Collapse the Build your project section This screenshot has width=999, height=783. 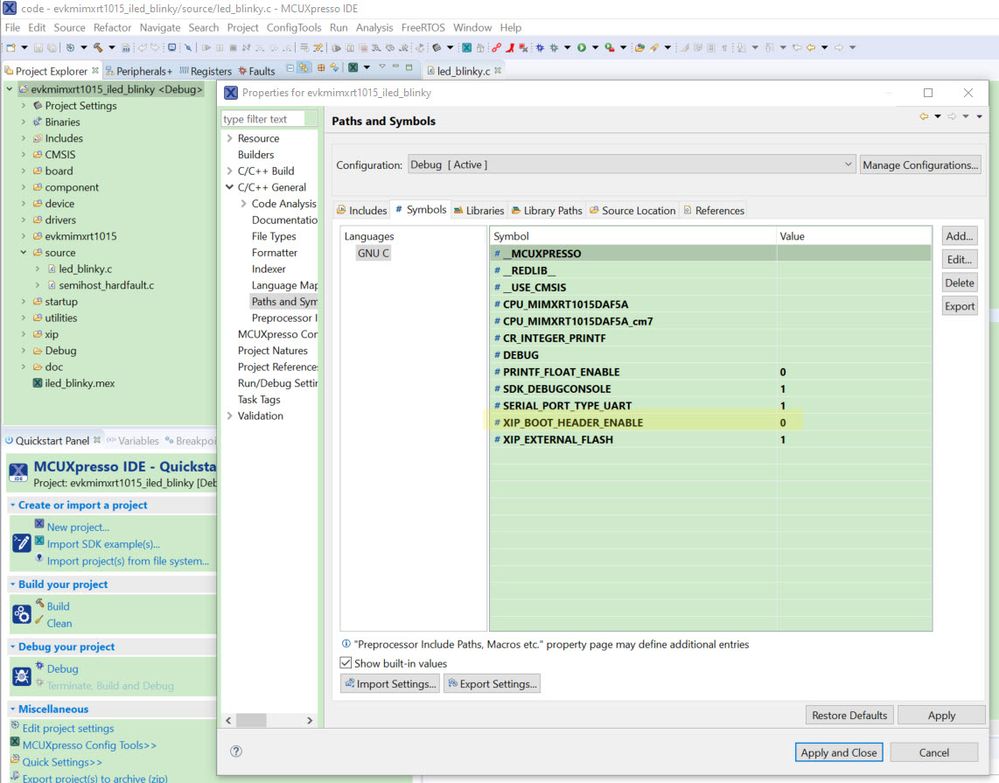pyautogui.click(x=13, y=584)
